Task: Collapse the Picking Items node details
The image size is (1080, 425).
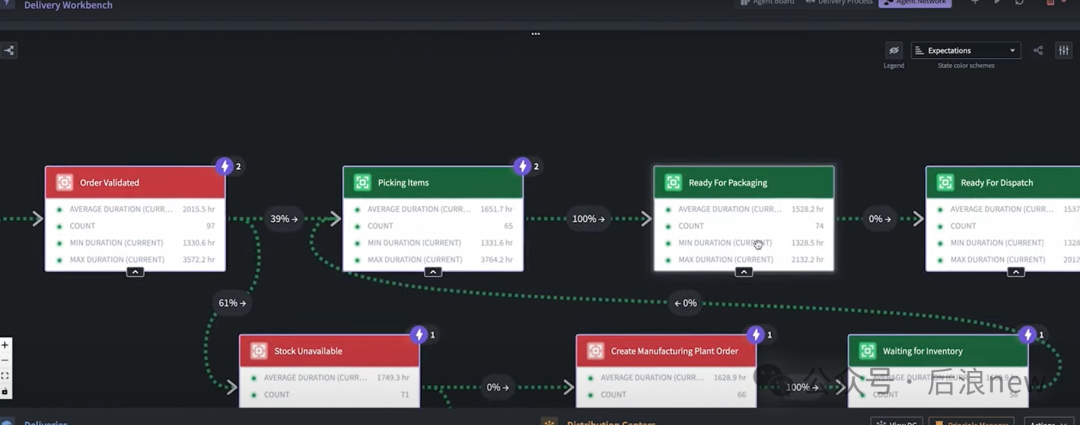Action: click(x=432, y=272)
